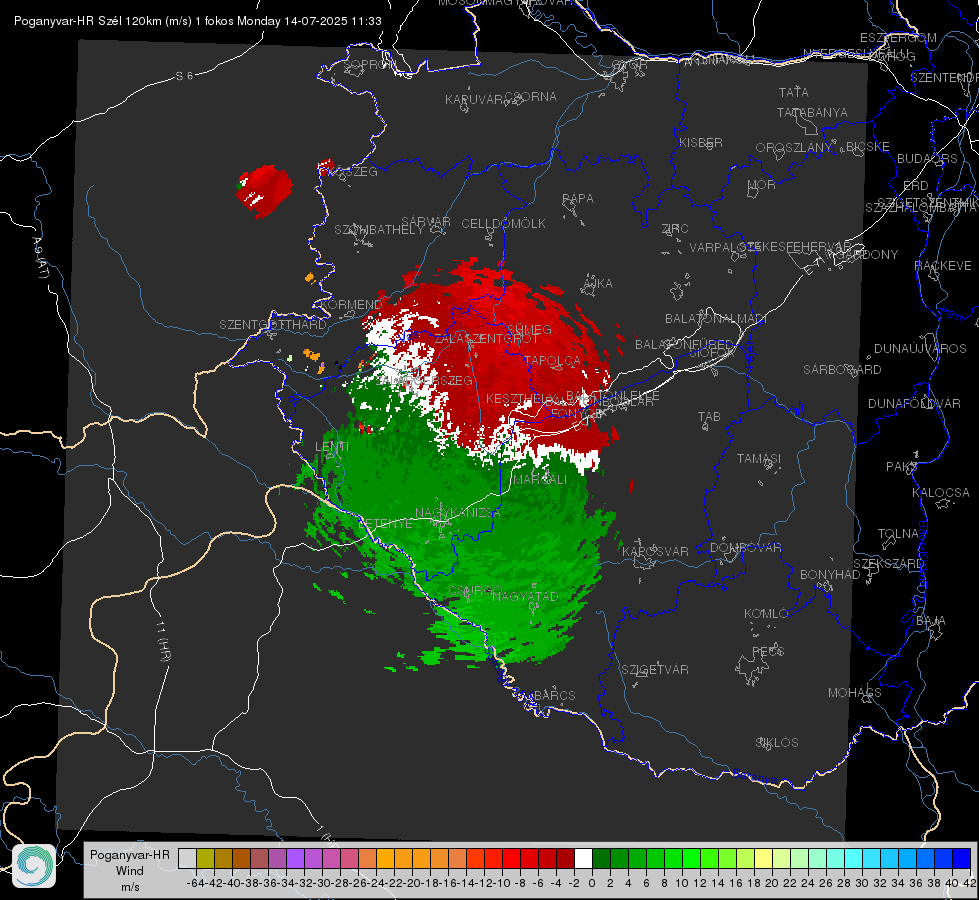Click the PECS city label
Screen dimensions: 979x900
768,651
